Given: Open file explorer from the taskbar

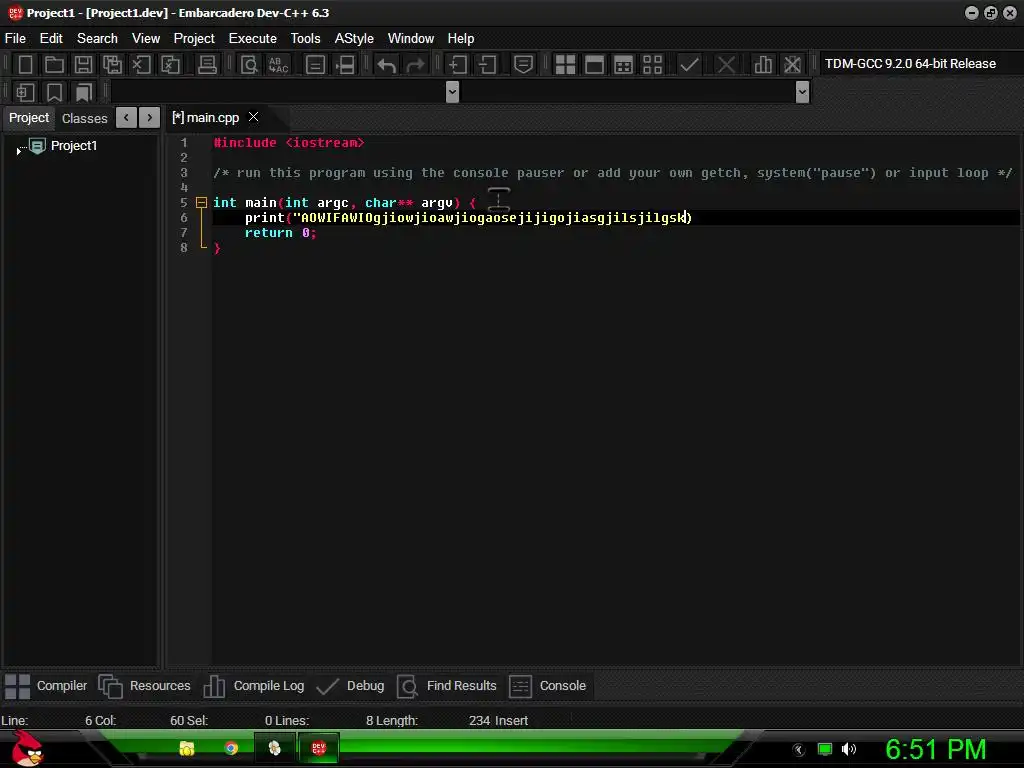Looking at the screenshot, I should tap(187, 748).
